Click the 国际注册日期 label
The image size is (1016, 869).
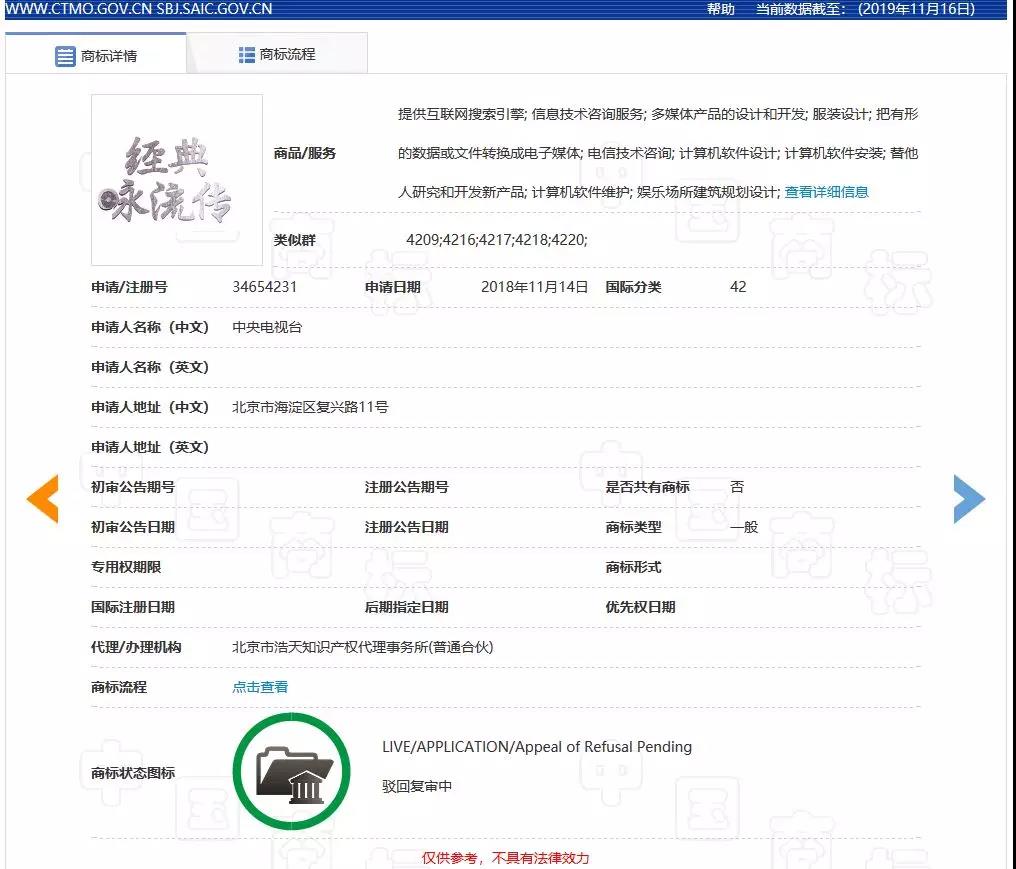click(x=133, y=607)
